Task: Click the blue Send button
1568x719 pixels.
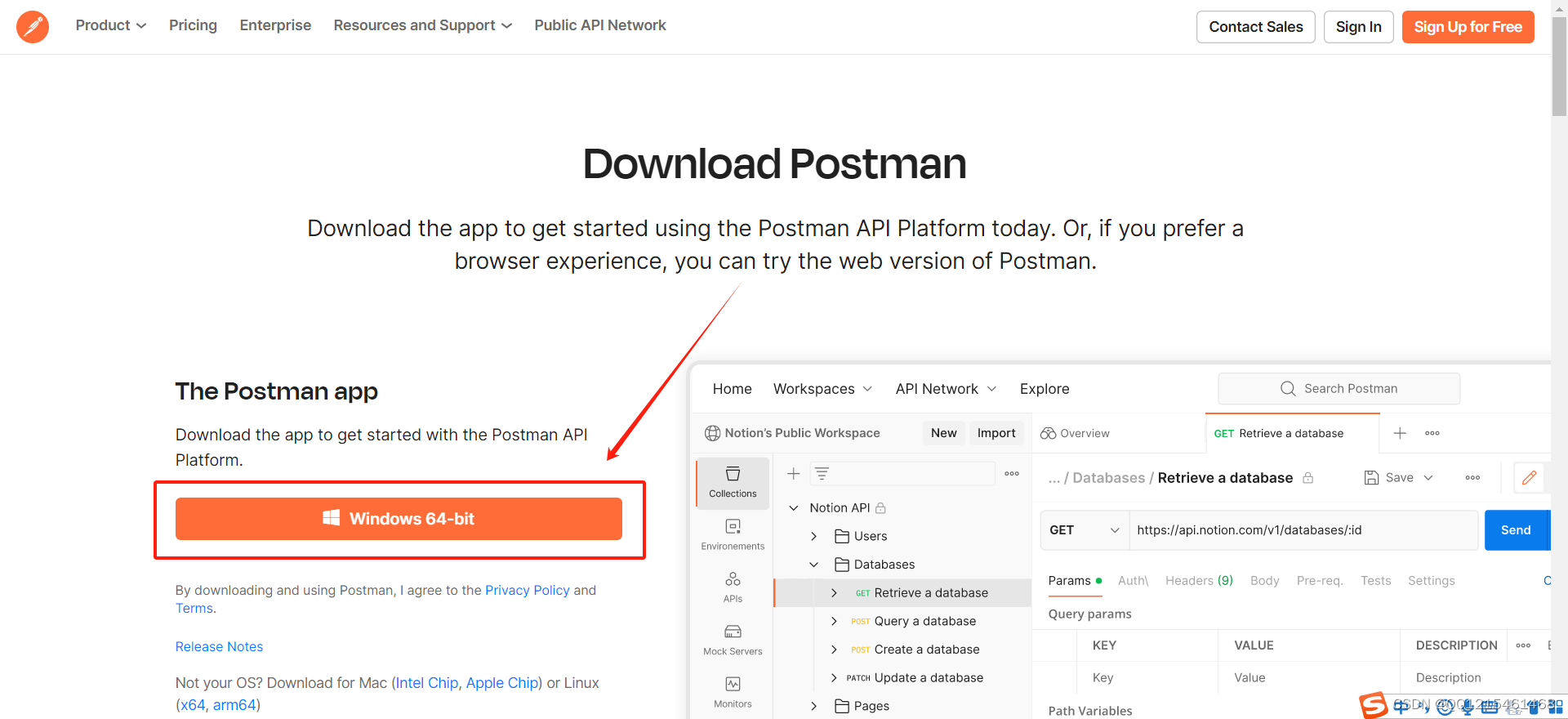Action: pos(1517,530)
